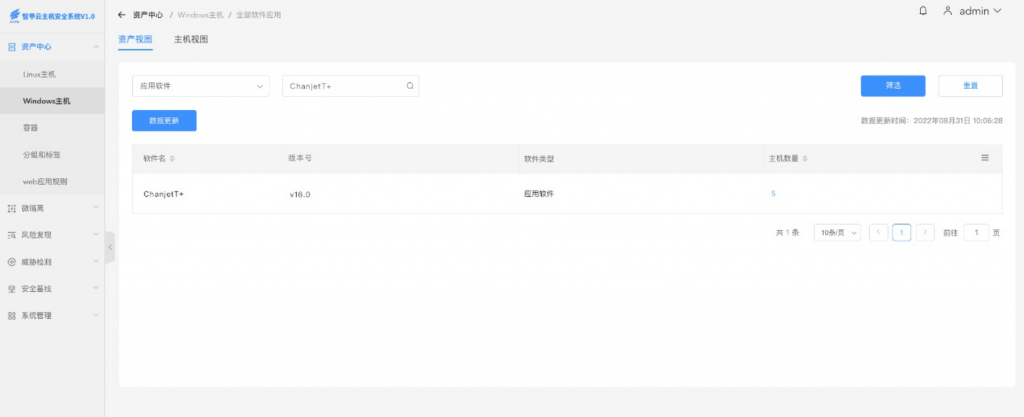Open the notification bell
This screenshot has height=417, width=1024.
pos(922,11)
